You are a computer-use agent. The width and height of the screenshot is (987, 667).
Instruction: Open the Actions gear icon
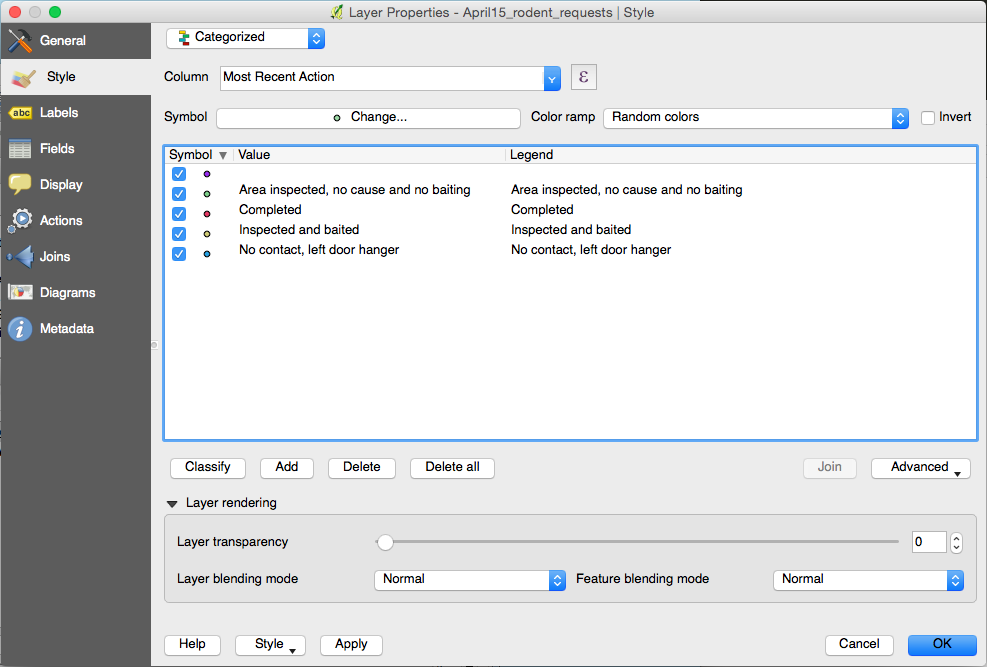pyautogui.click(x=20, y=221)
